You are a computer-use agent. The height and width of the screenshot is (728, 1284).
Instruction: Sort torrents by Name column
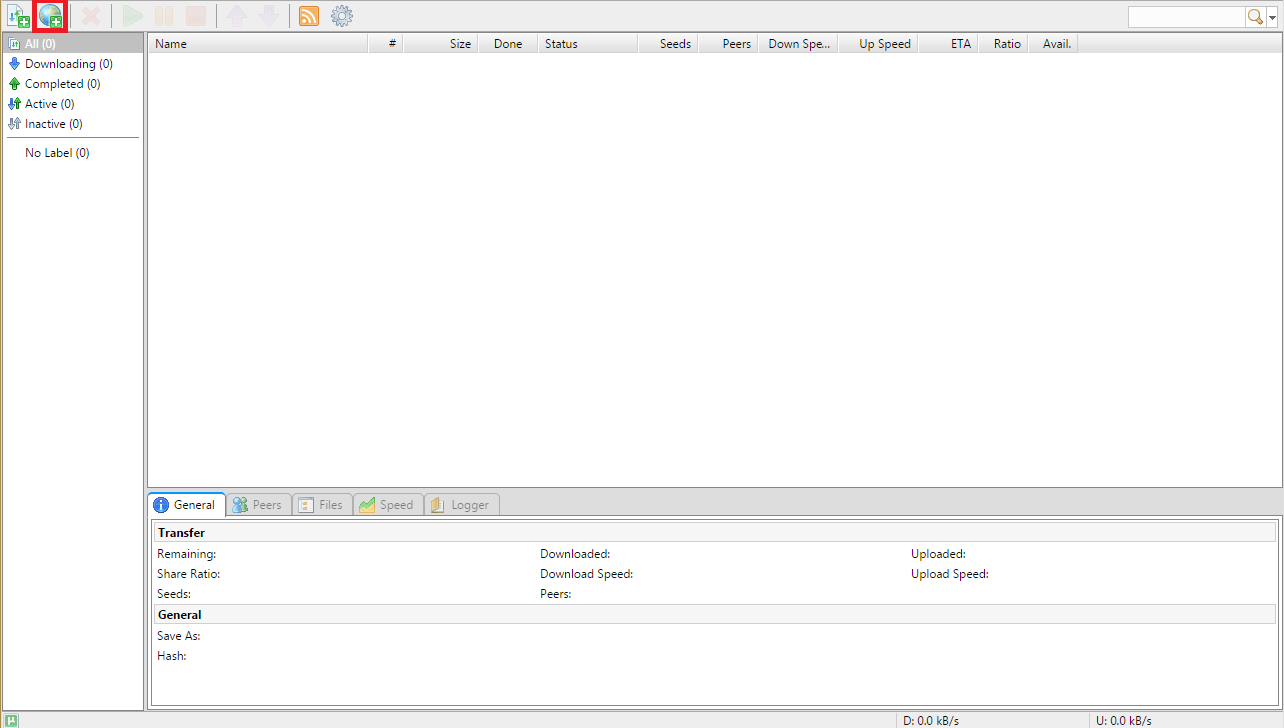tap(257, 44)
